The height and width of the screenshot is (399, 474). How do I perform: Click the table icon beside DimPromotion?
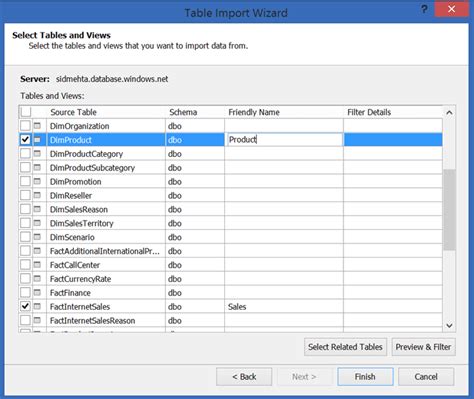(37, 181)
